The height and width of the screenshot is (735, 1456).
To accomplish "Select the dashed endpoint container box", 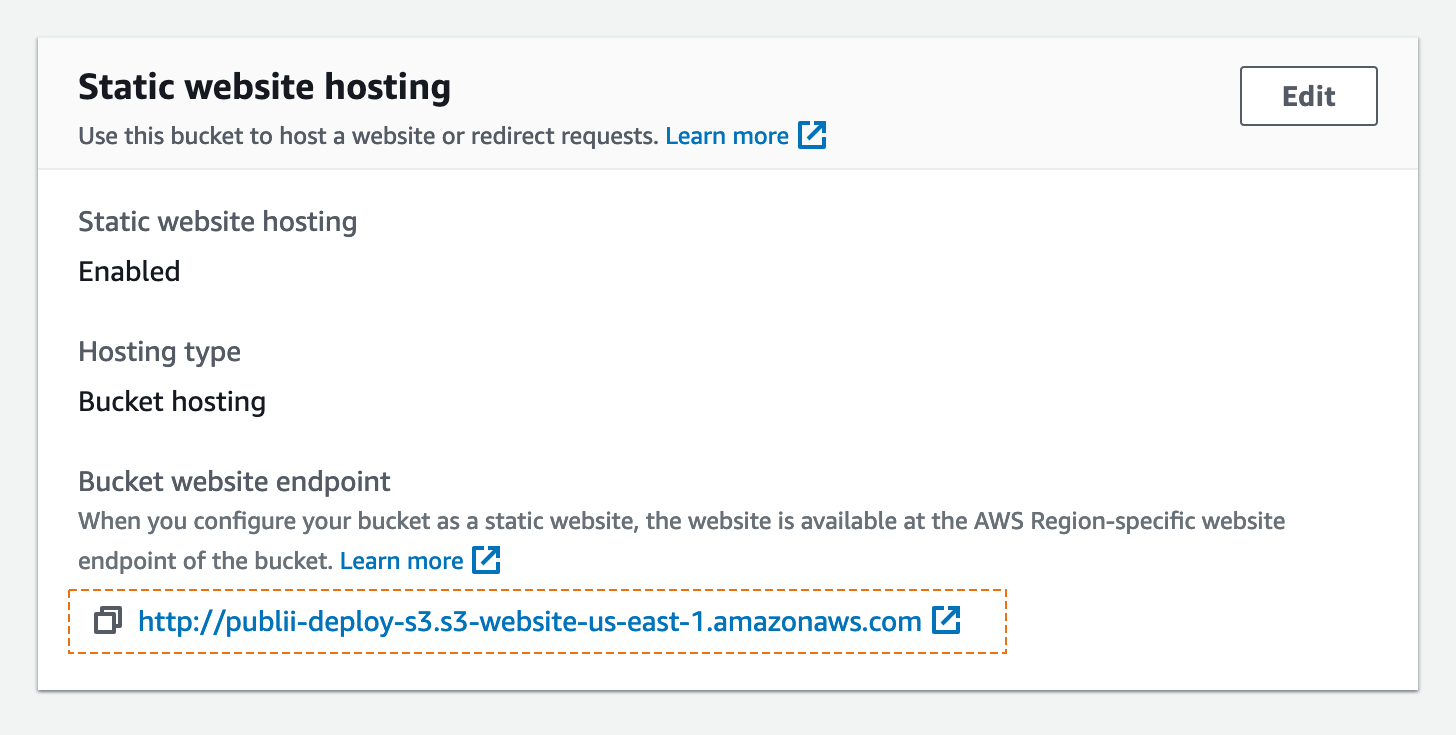I will 538,620.
